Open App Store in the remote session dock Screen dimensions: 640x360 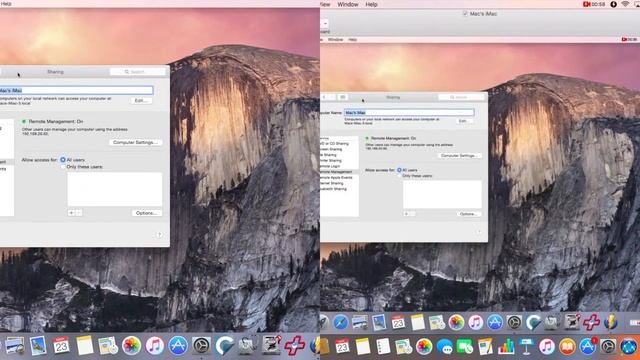(x=494, y=322)
